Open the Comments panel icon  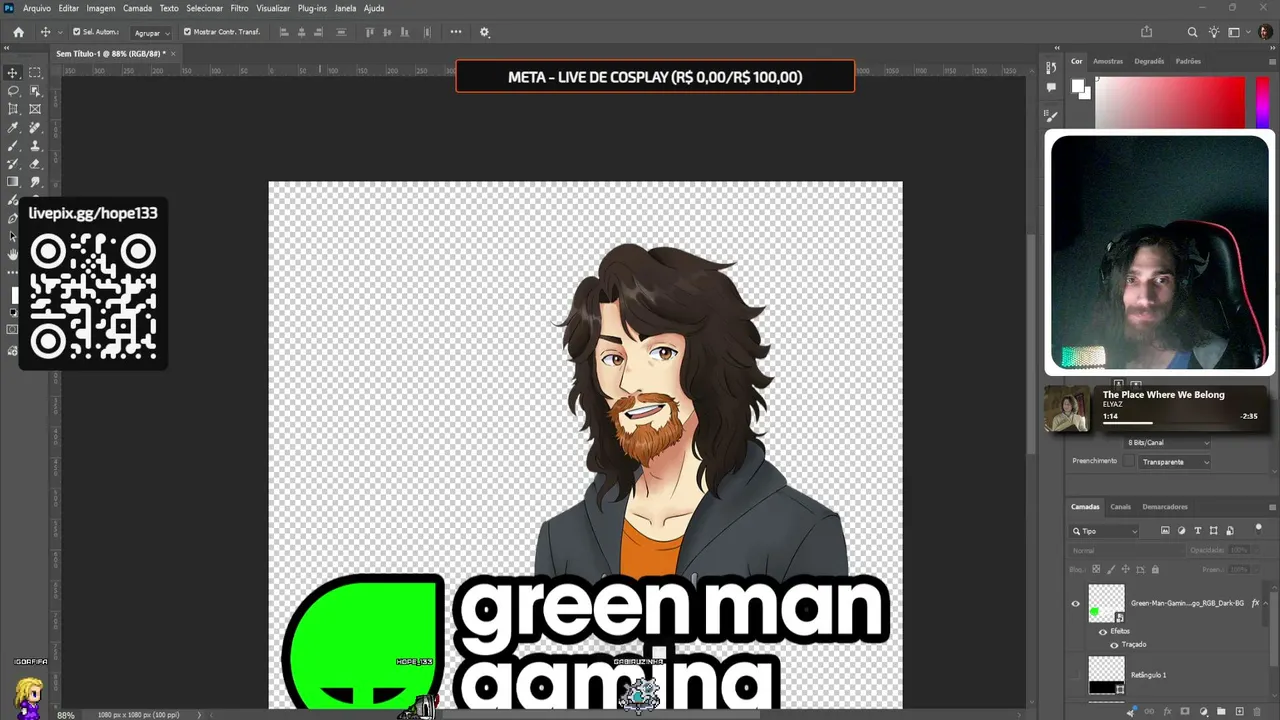[1051, 87]
